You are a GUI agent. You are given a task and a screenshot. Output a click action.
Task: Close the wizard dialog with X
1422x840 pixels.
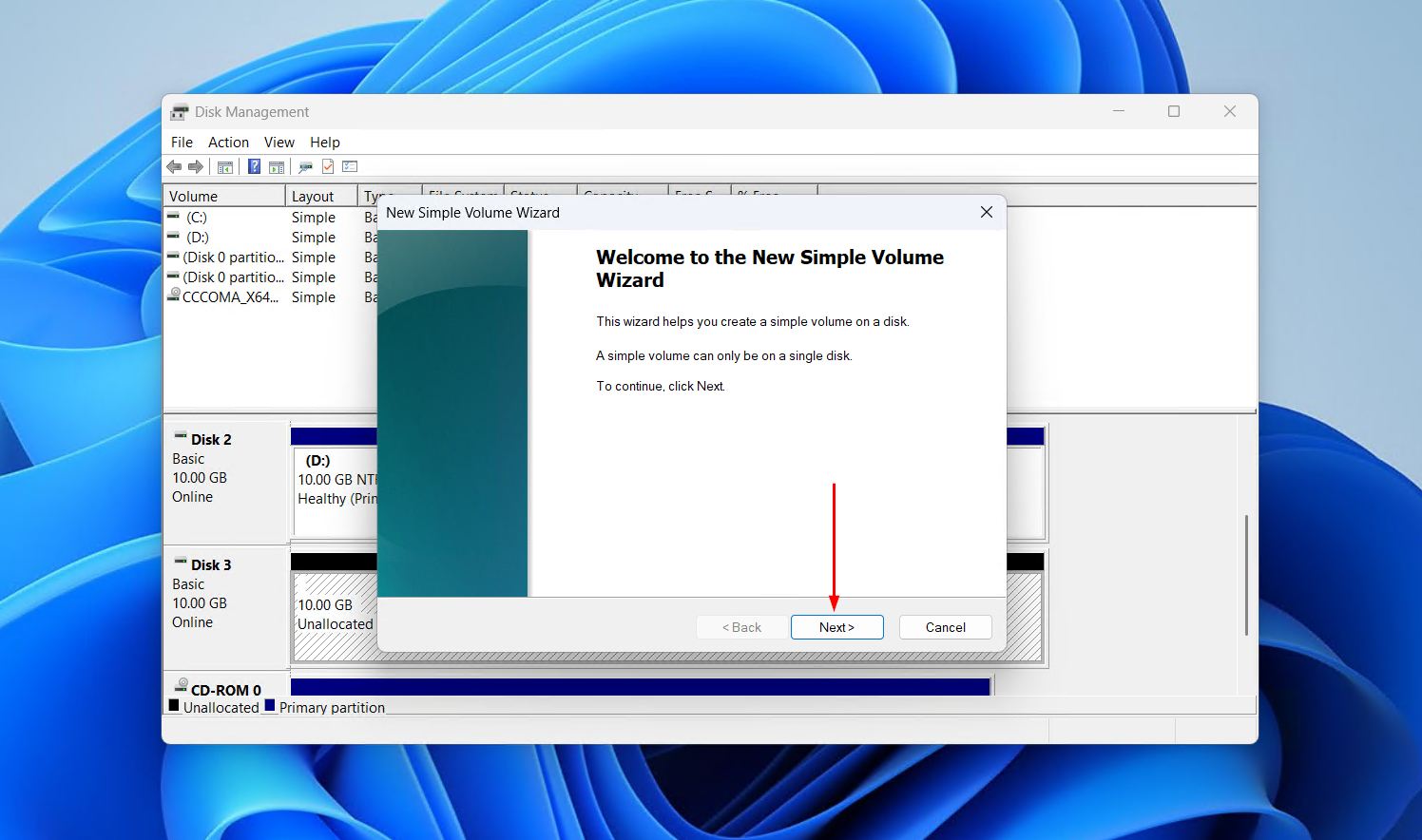coord(987,212)
